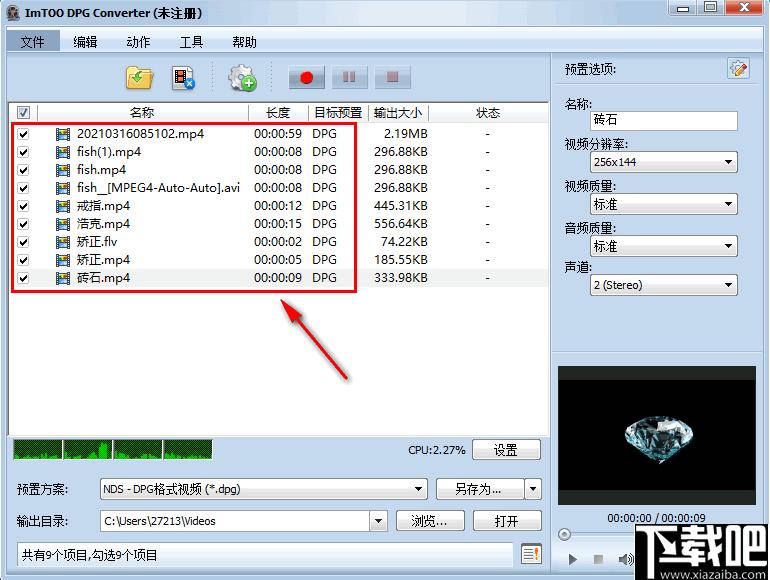Viewport: 770px width, 580px height.
Task: Stop the preview playback
Action: [x=598, y=559]
